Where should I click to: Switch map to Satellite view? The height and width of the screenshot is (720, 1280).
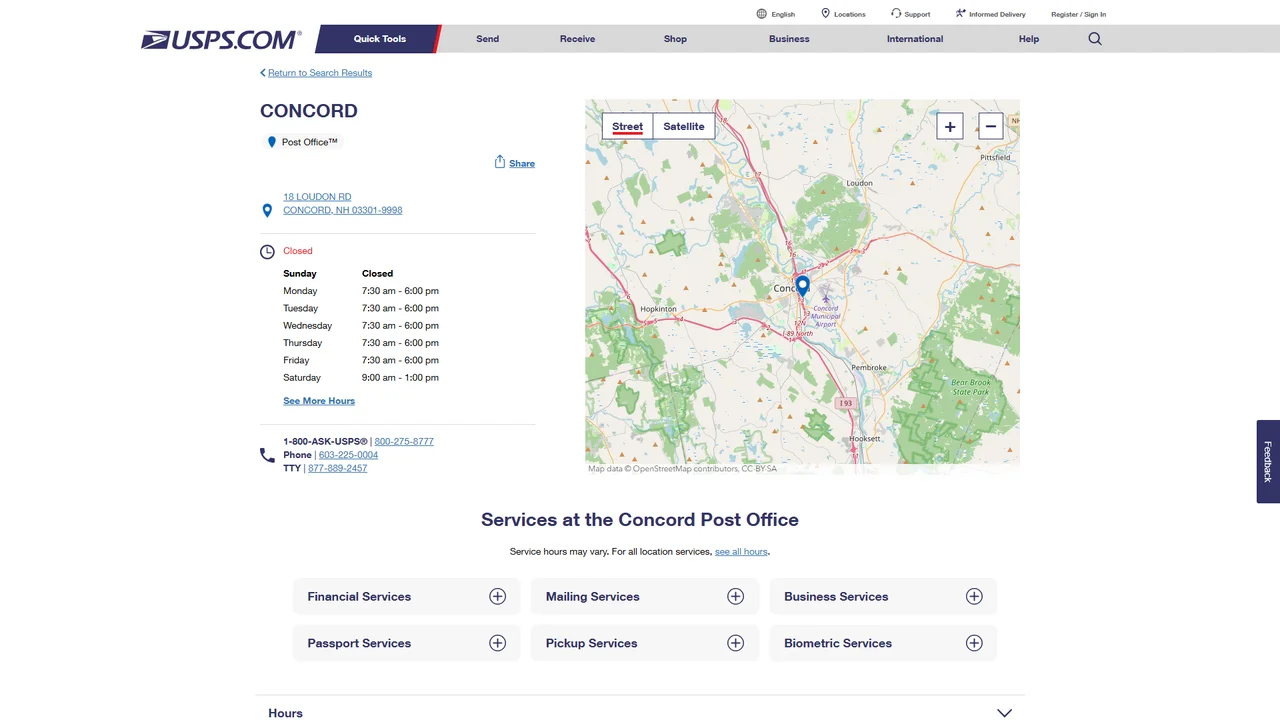point(684,126)
